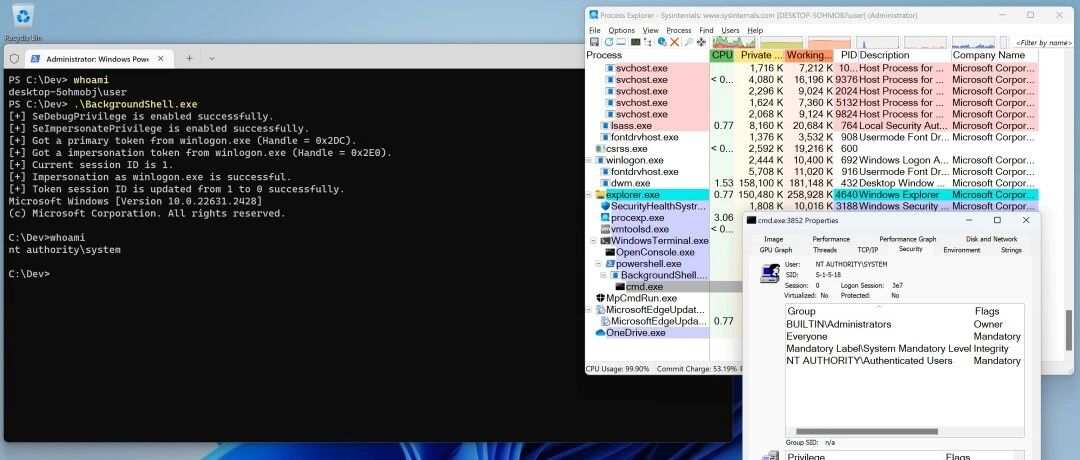Click the cmd.exe icon in process tree
Viewport: 1080px width, 460px height.
pos(620,286)
